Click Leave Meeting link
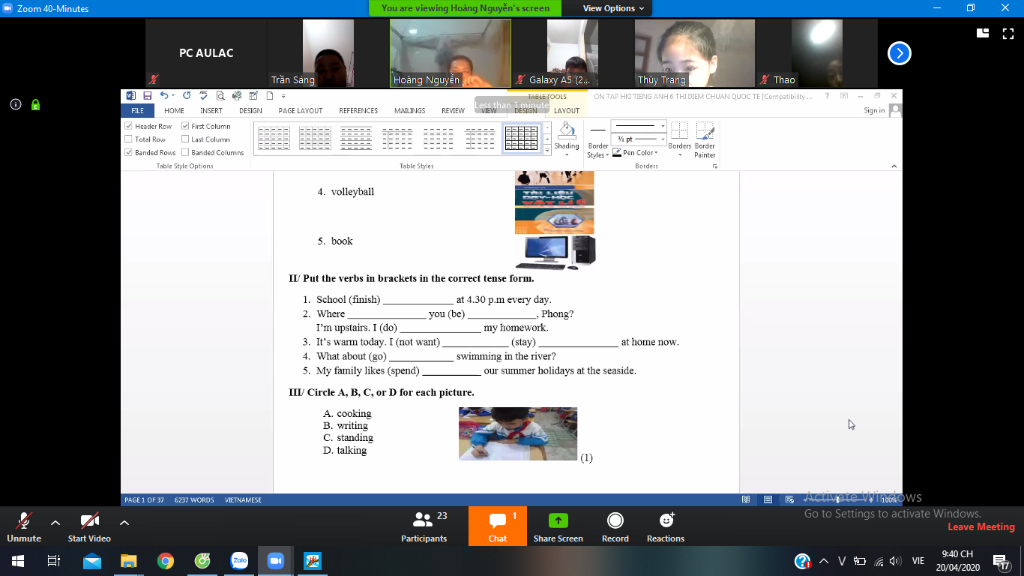 point(981,527)
